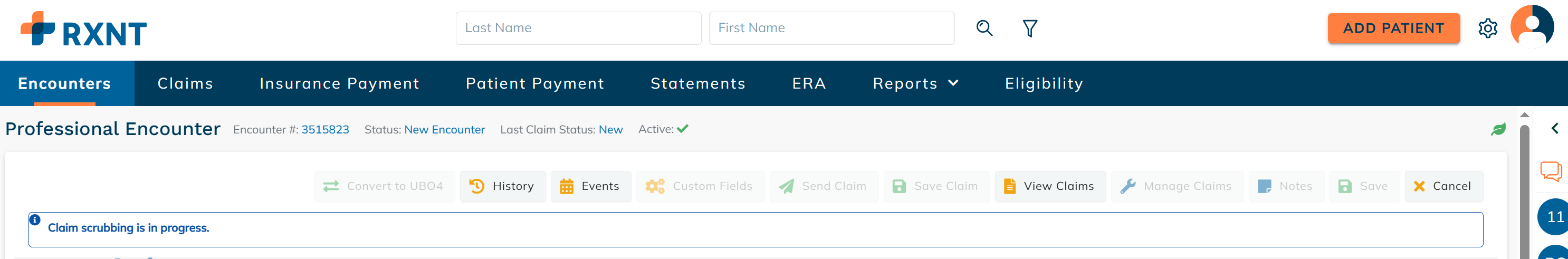Open the orange chat messages icon
The height and width of the screenshot is (259, 1568).
click(x=1551, y=171)
